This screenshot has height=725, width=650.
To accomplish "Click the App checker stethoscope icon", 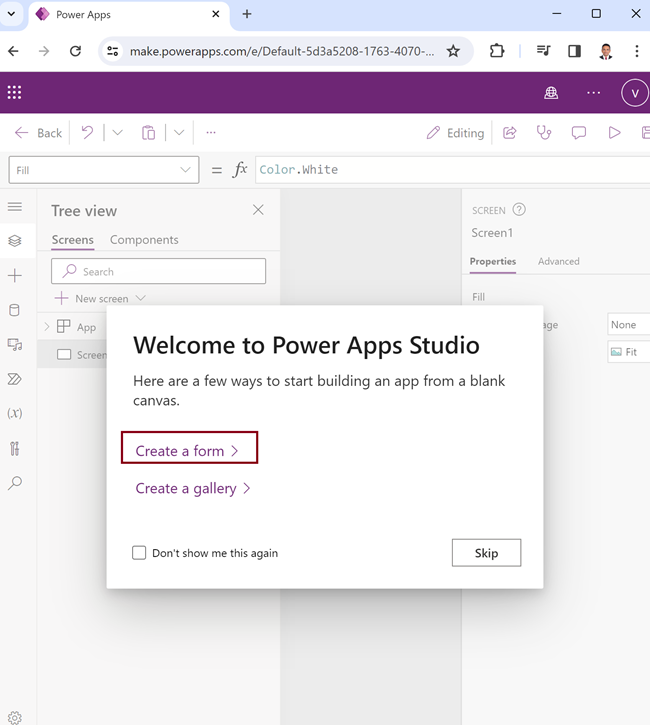I will [544, 132].
